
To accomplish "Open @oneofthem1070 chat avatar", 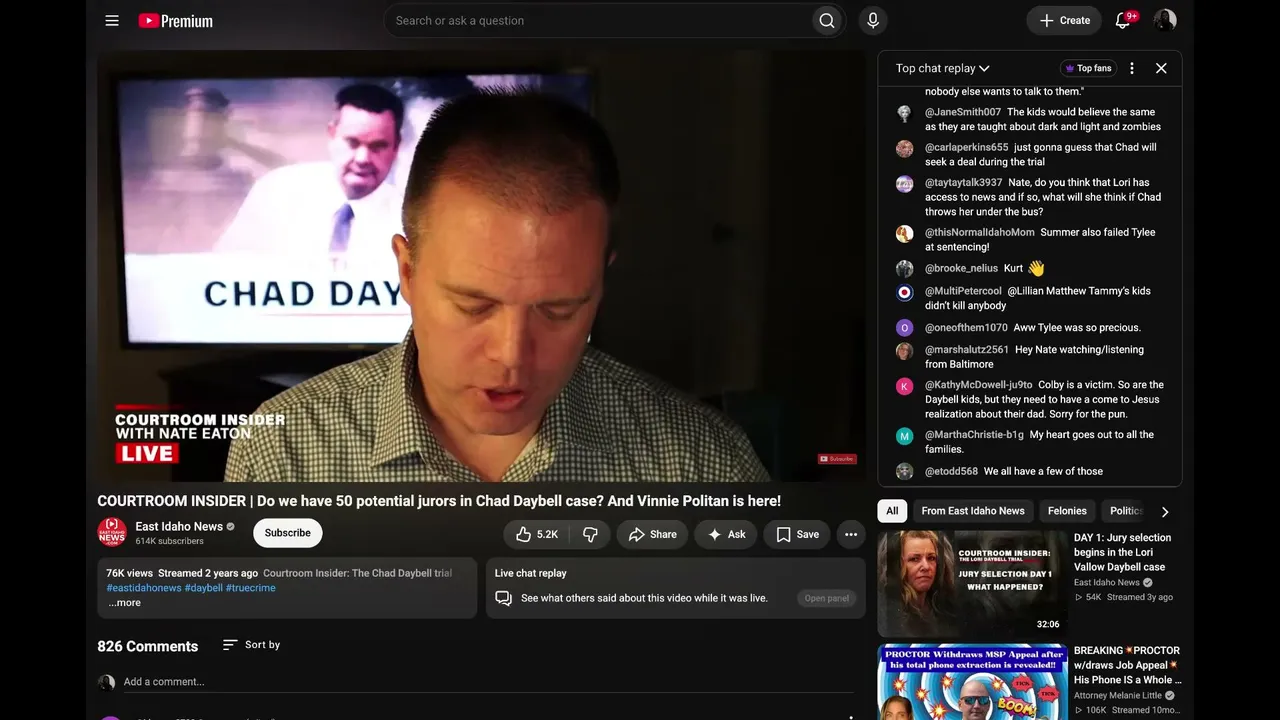I will (905, 328).
